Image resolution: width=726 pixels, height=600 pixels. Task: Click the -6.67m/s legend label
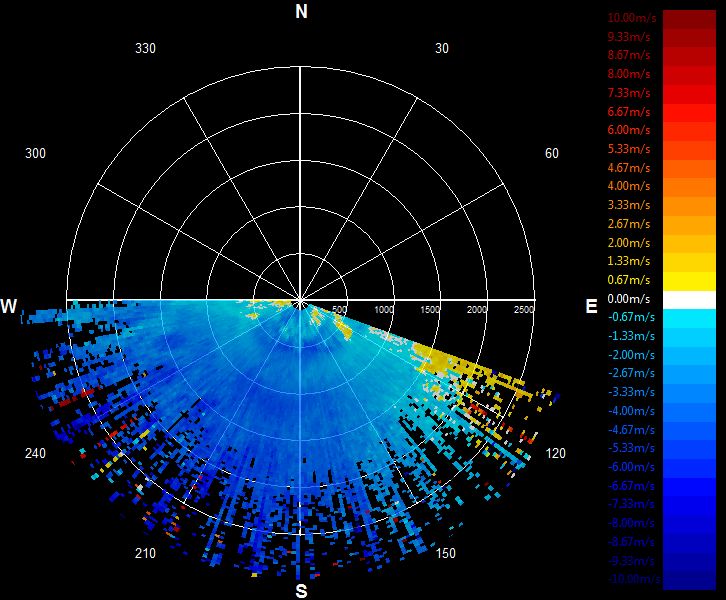[631, 486]
